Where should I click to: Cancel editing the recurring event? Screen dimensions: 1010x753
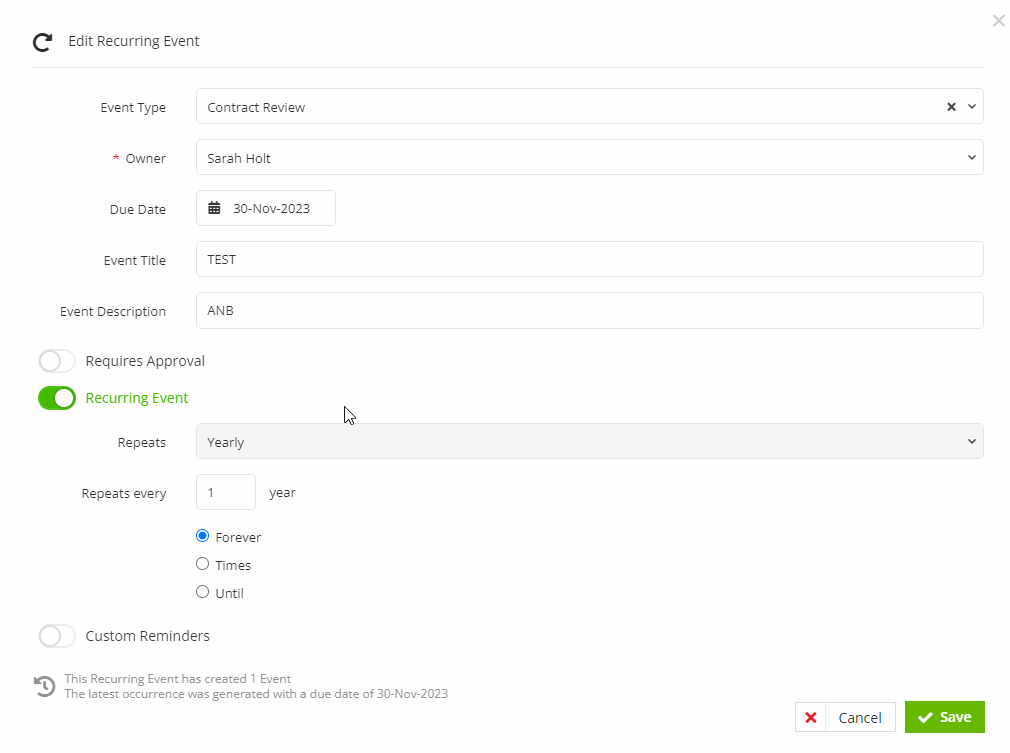(845, 717)
